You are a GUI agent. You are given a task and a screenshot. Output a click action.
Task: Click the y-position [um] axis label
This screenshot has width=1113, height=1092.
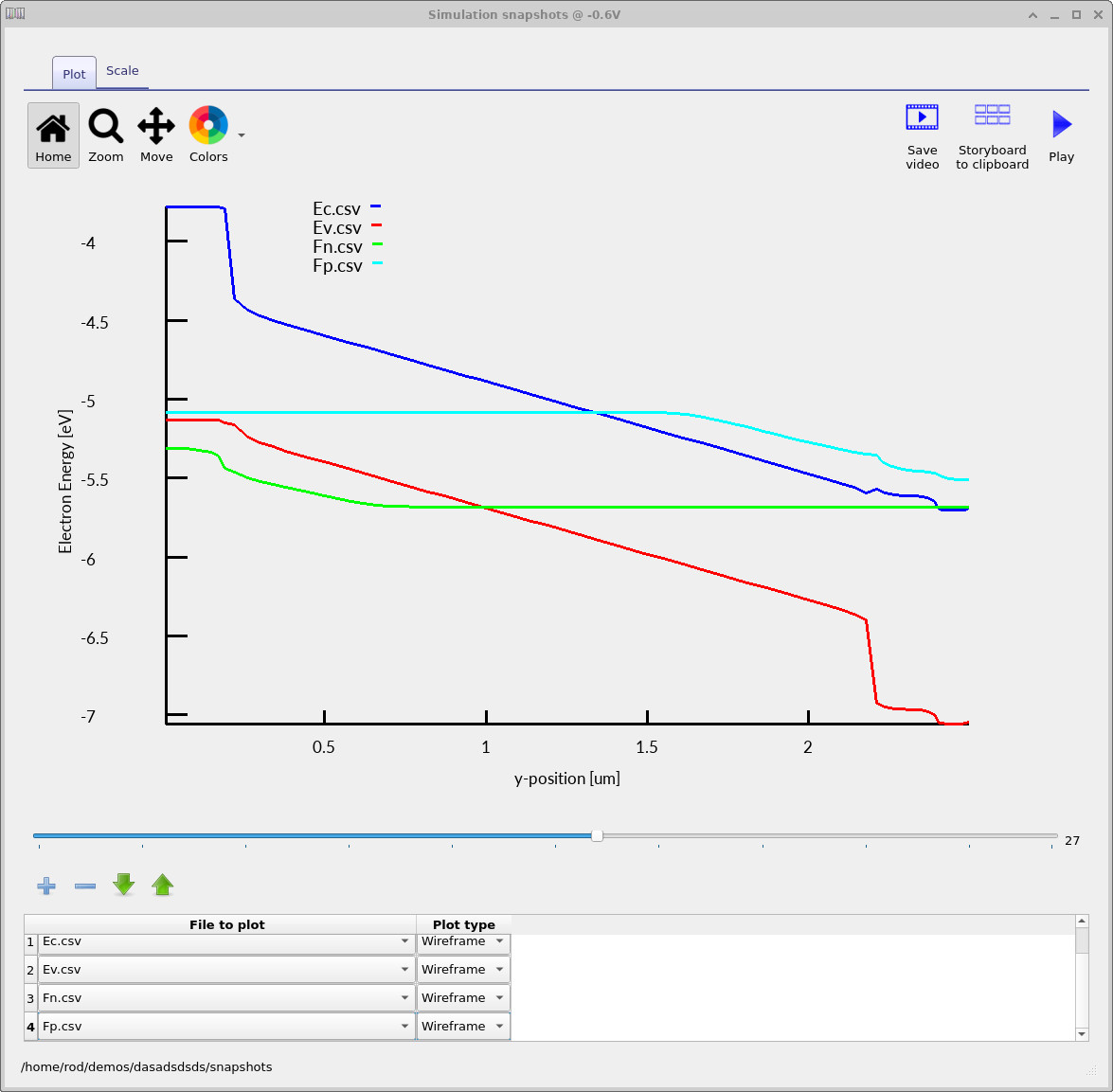[567, 779]
